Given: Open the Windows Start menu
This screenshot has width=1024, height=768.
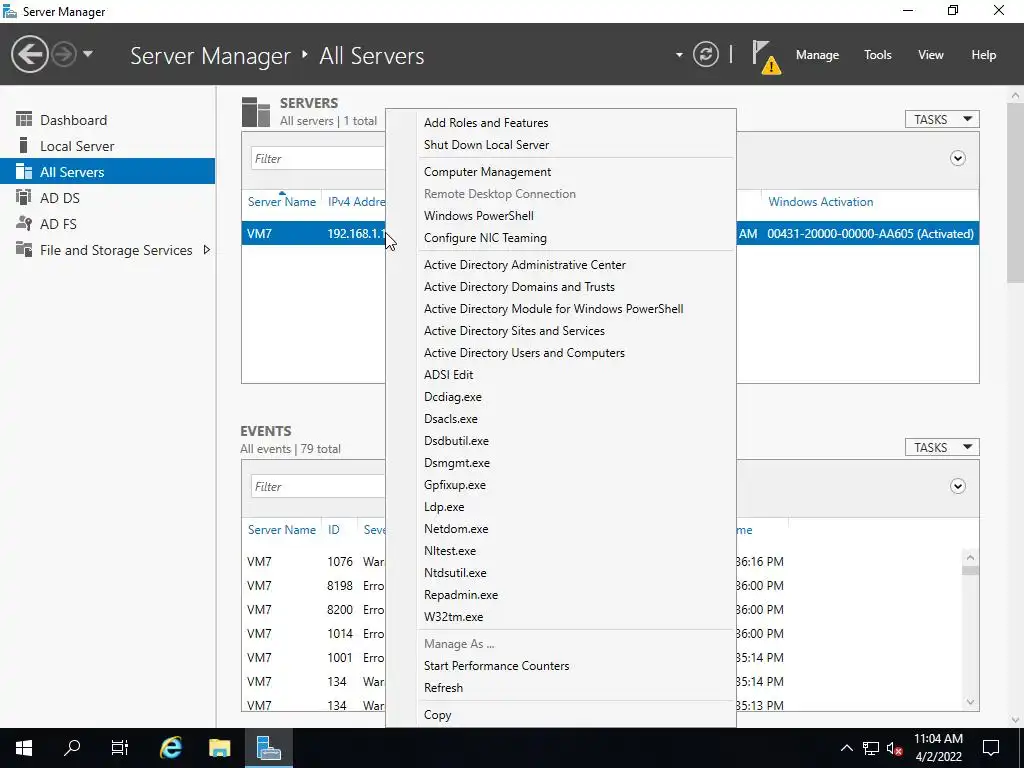Looking at the screenshot, I should (24, 748).
